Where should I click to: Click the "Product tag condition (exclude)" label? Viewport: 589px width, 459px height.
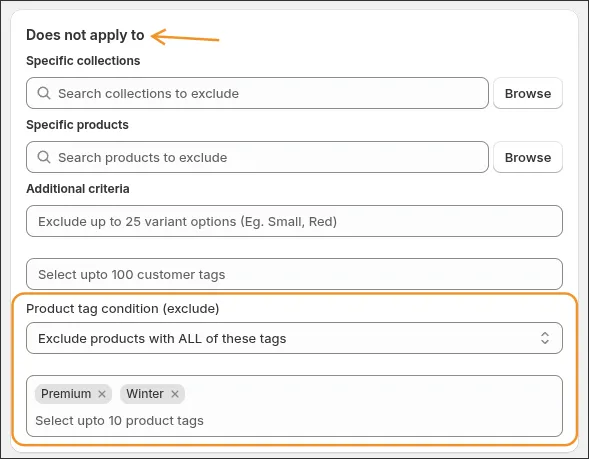coord(123,308)
